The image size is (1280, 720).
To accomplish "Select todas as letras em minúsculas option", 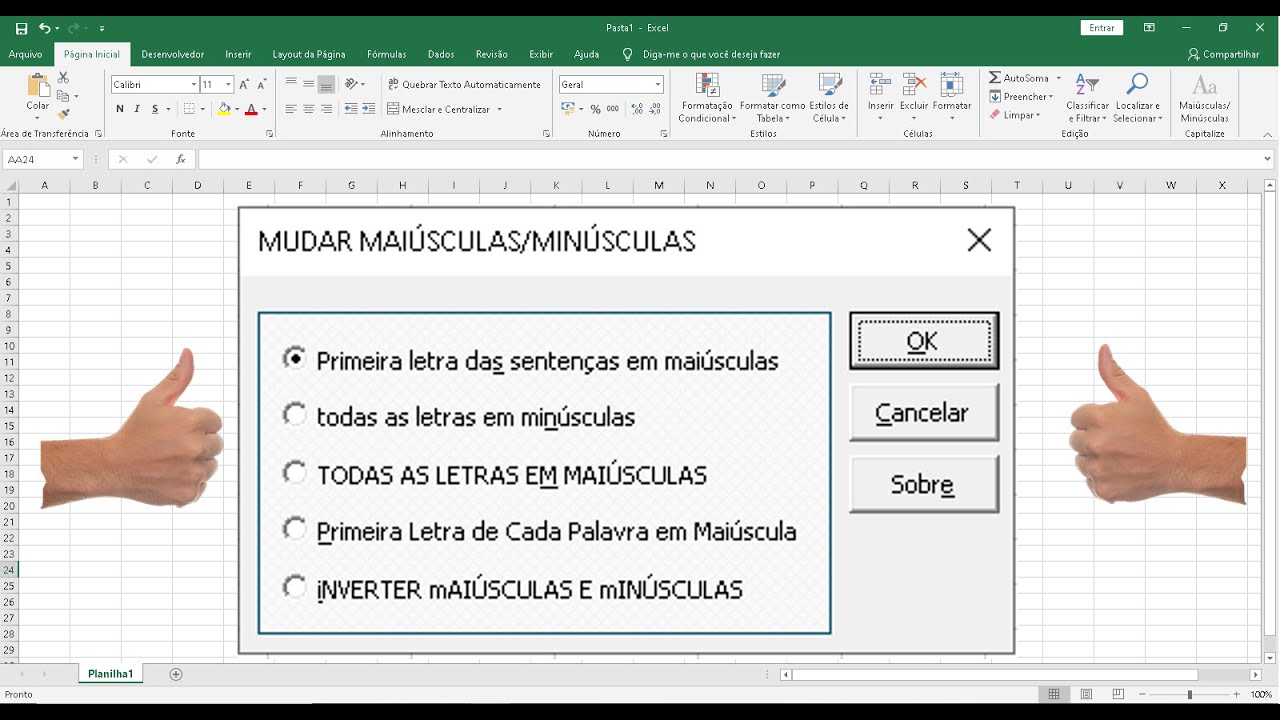I will coord(459,417).
